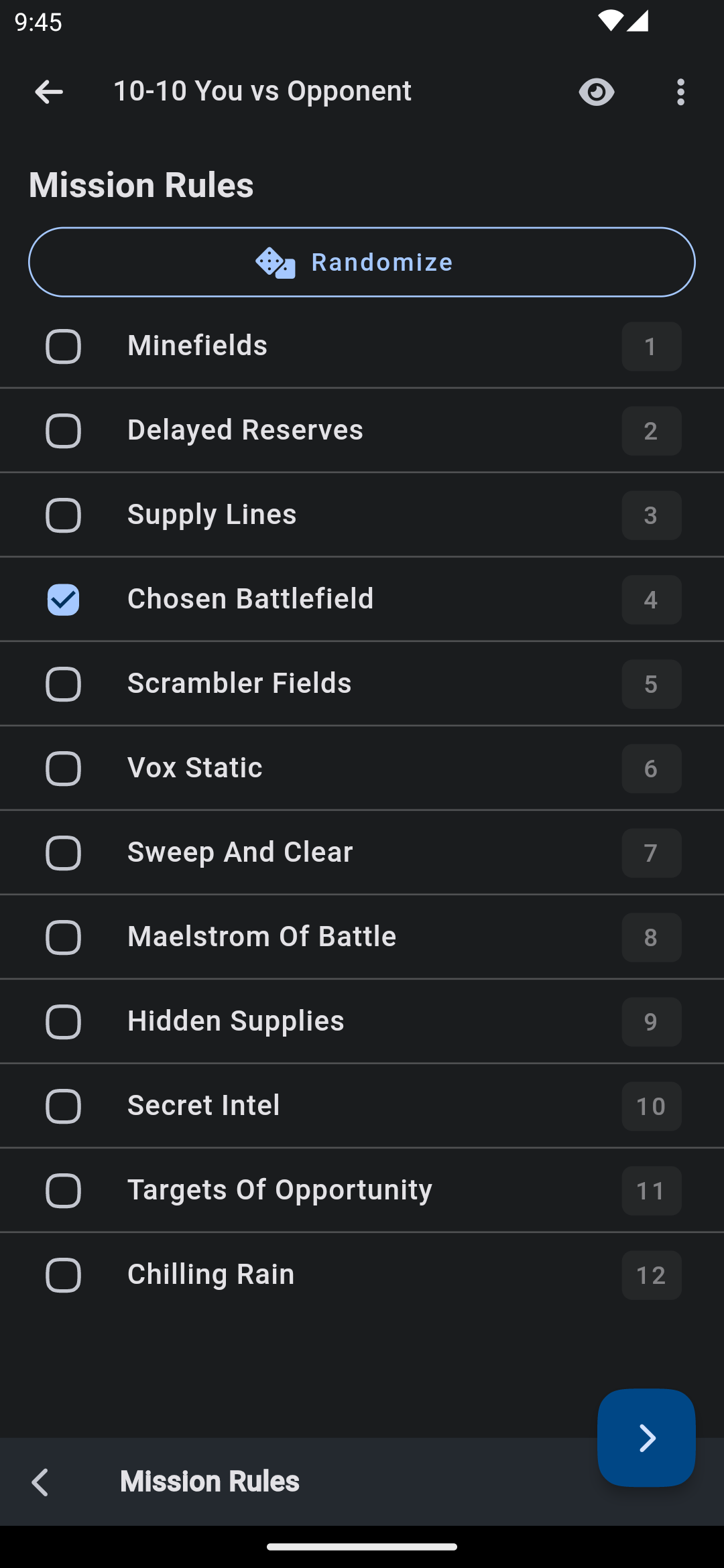Choose Hidden Supplies rule label
Image resolution: width=724 pixels, height=1568 pixels.
[x=235, y=1021]
